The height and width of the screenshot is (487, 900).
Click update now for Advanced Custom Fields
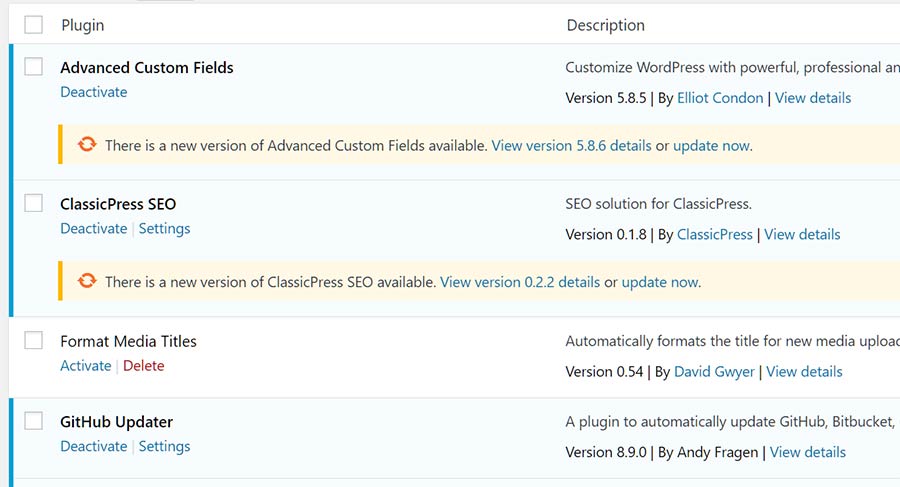(x=711, y=146)
